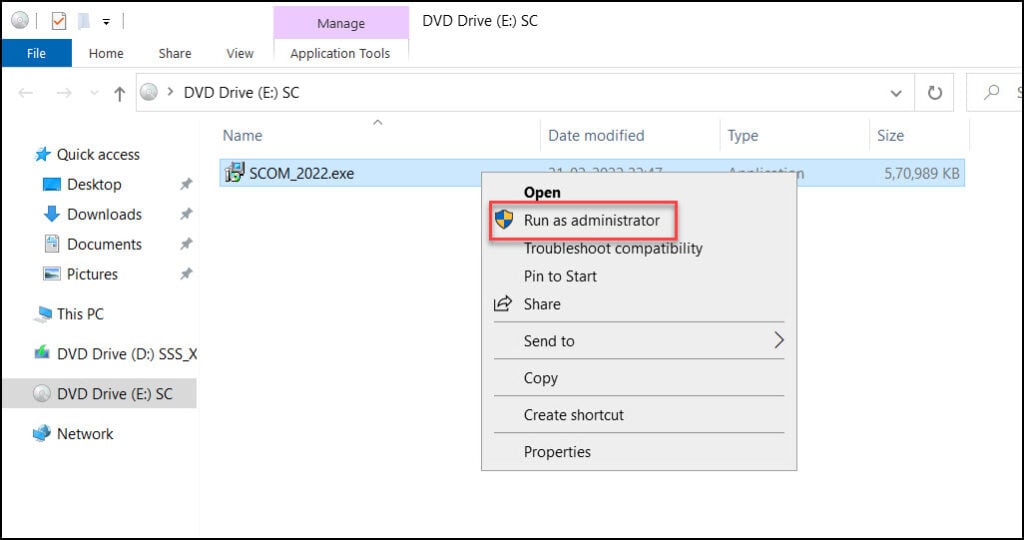Expand the Send to submenu arrow
1024x540 pixels.
(778, 340)
